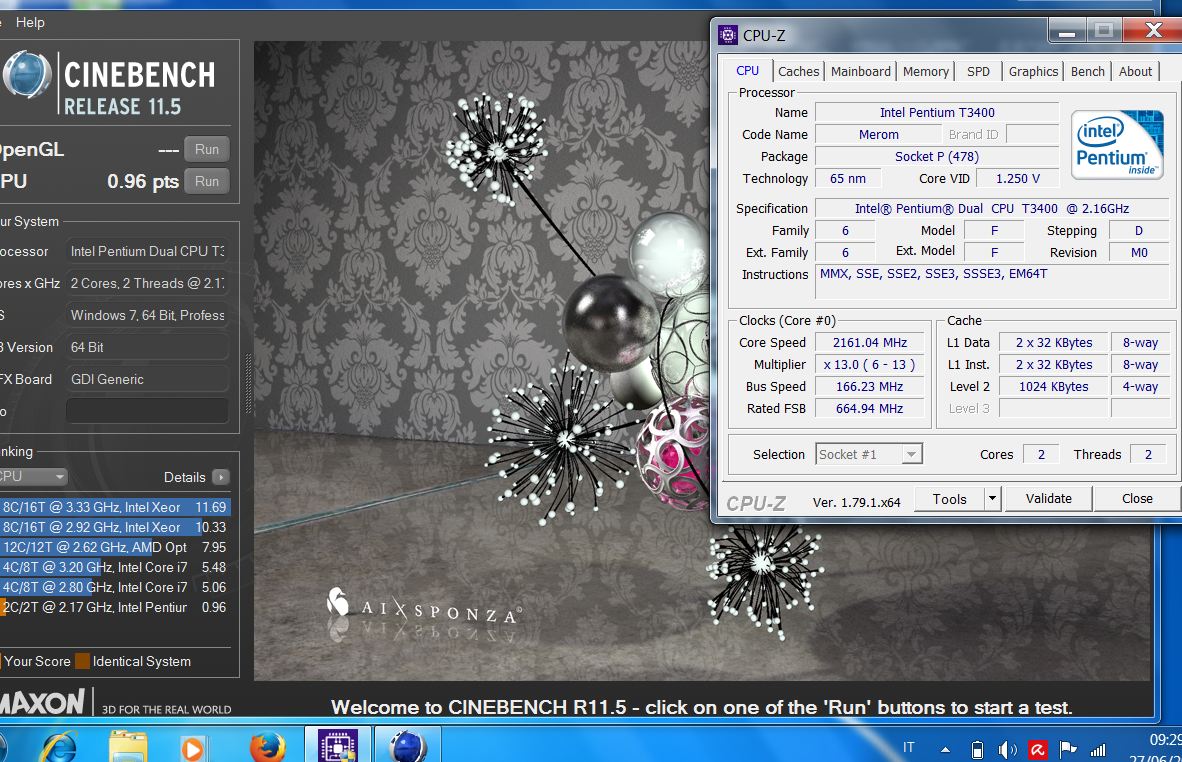The width and height of the screenshot is (1182, 762).
Task: Open the Mainboard tab in CPU-Z
Action: [x=860, y=72]
